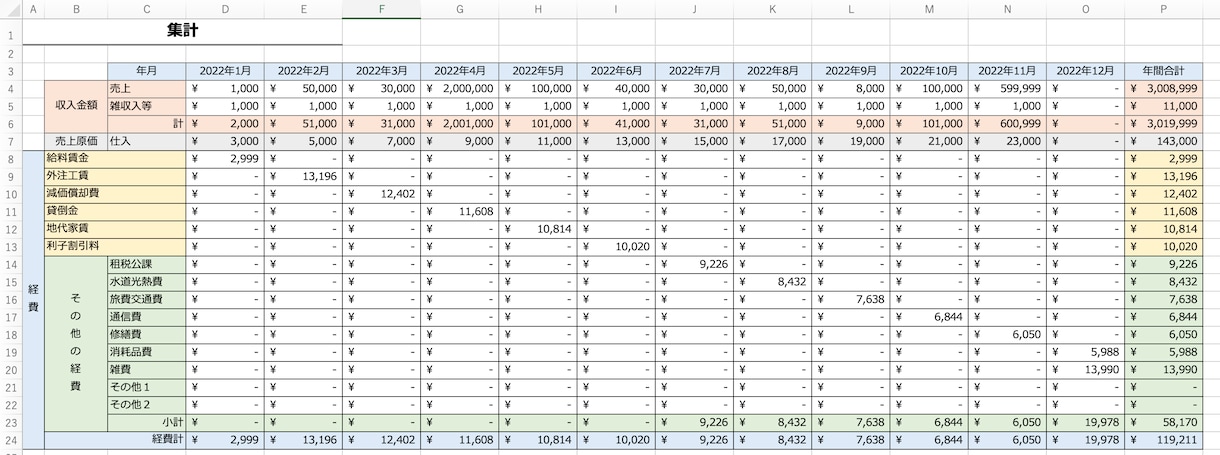Click the その他の経費 merged cell
The width and height of the screenshot is (1220, 455).
coord(76,343)
